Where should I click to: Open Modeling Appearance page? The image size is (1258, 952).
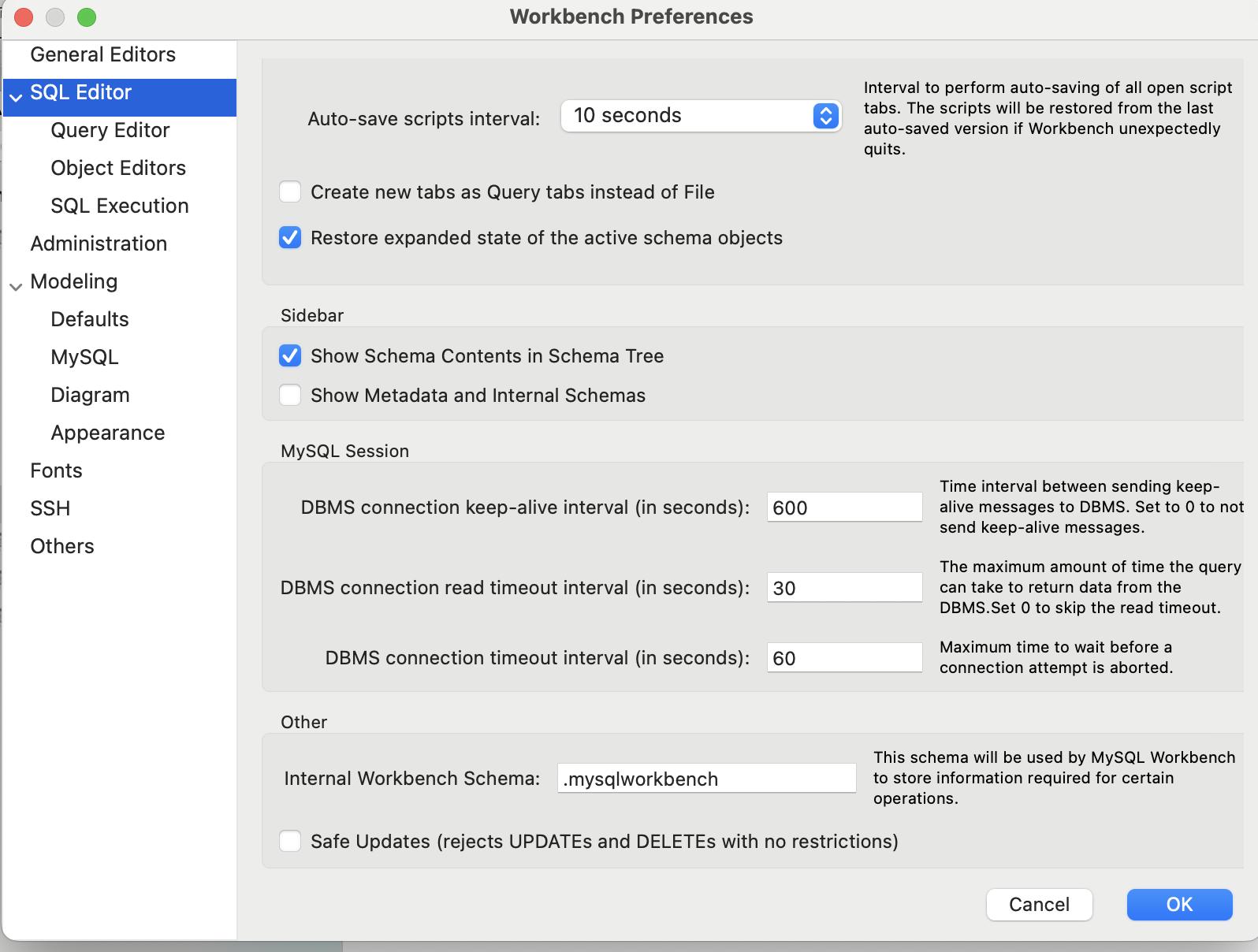pos(108,433)
